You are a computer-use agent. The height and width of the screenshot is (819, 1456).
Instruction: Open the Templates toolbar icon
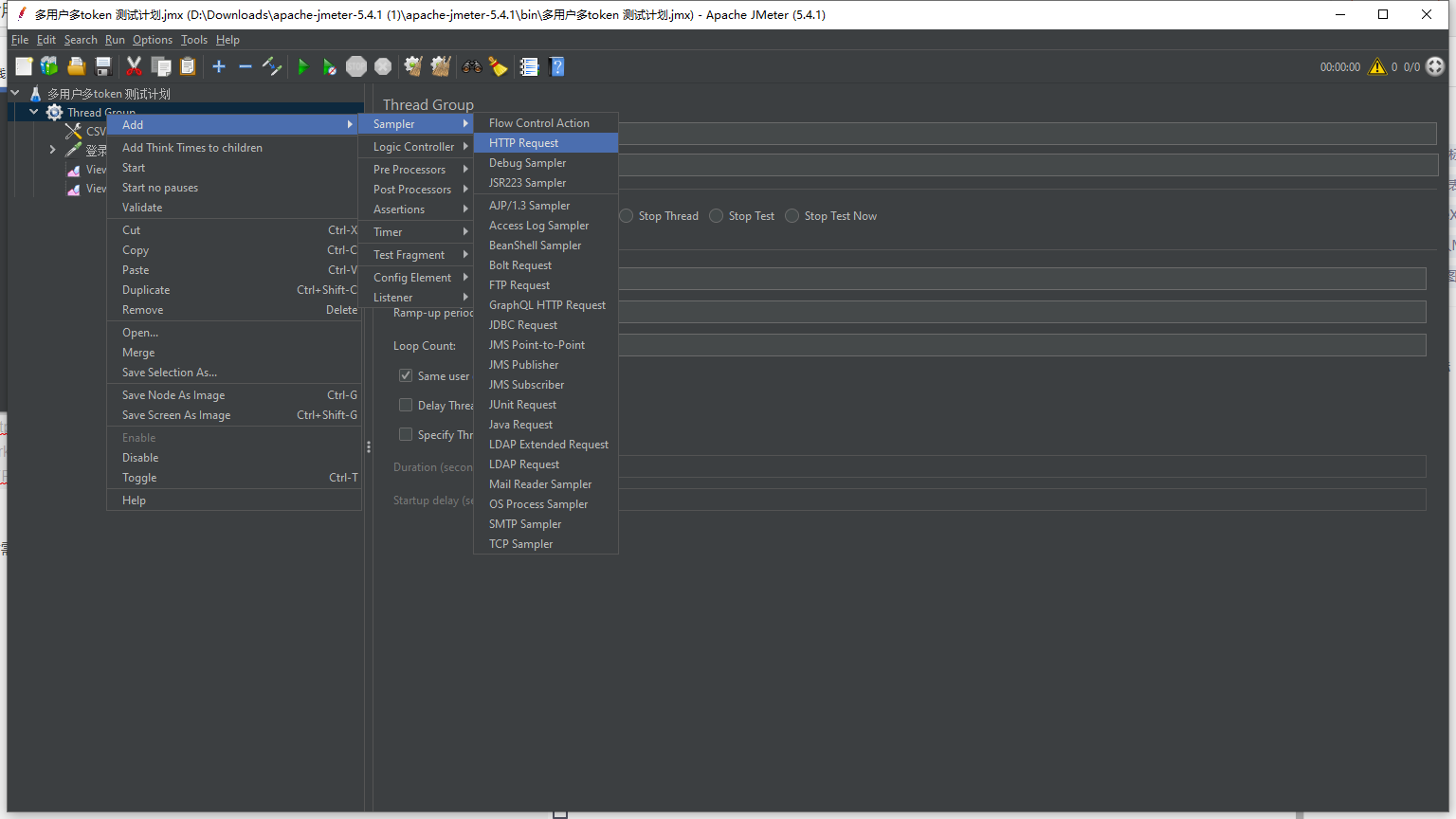(49, 66)
